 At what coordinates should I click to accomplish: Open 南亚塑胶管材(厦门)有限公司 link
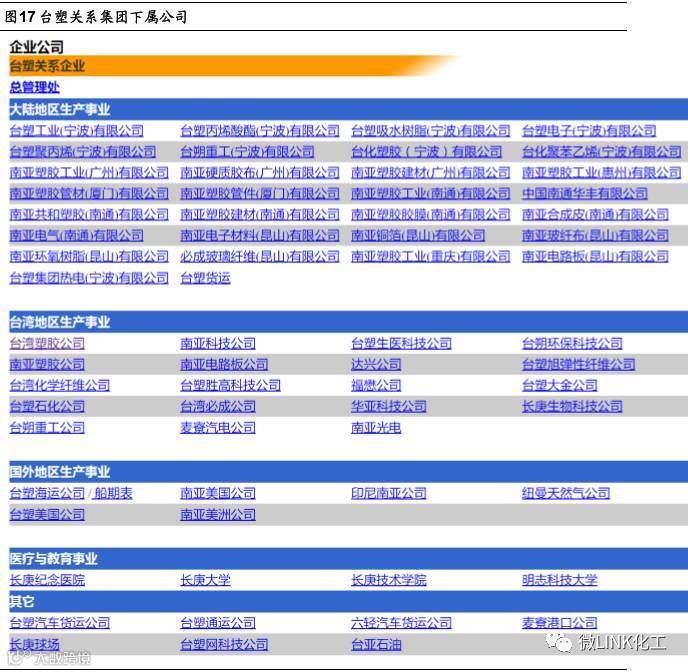(x=89, y=193)
